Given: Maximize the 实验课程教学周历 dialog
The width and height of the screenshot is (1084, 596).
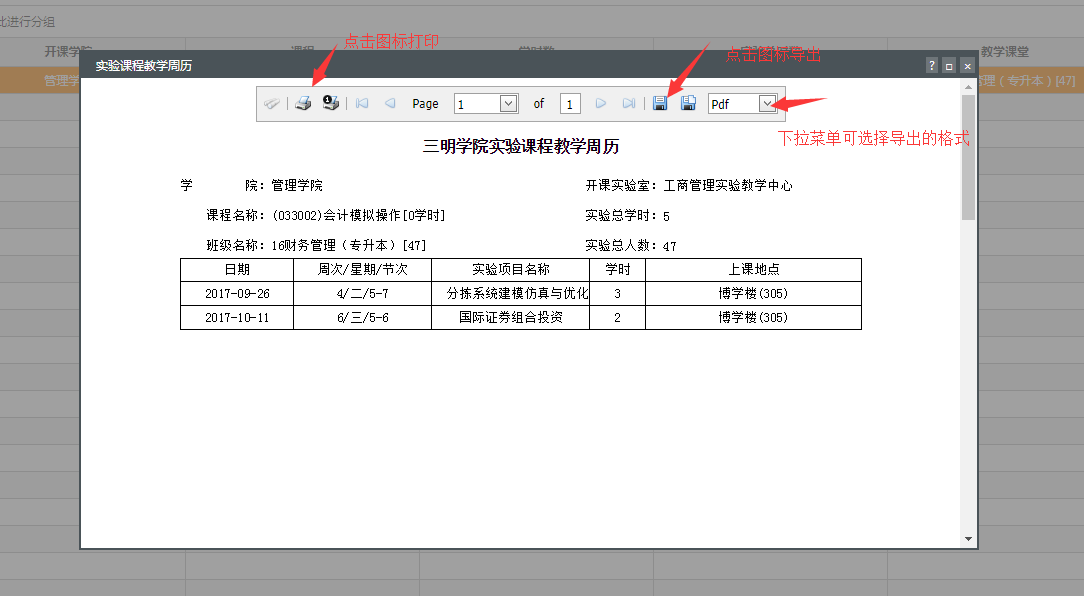Looking at the screenshot, I should point(949,66).
